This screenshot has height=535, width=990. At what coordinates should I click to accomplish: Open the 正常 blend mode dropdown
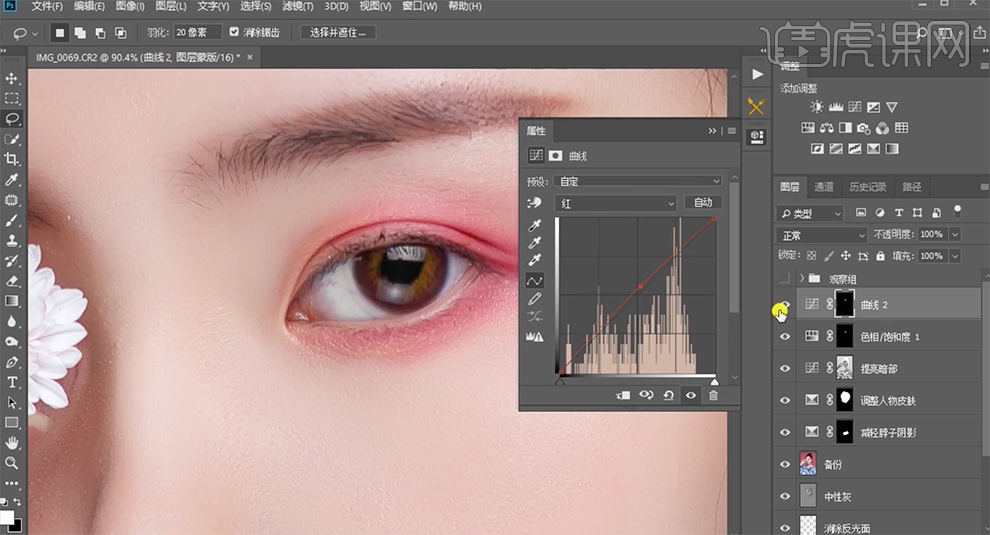(x=821, y=235)
